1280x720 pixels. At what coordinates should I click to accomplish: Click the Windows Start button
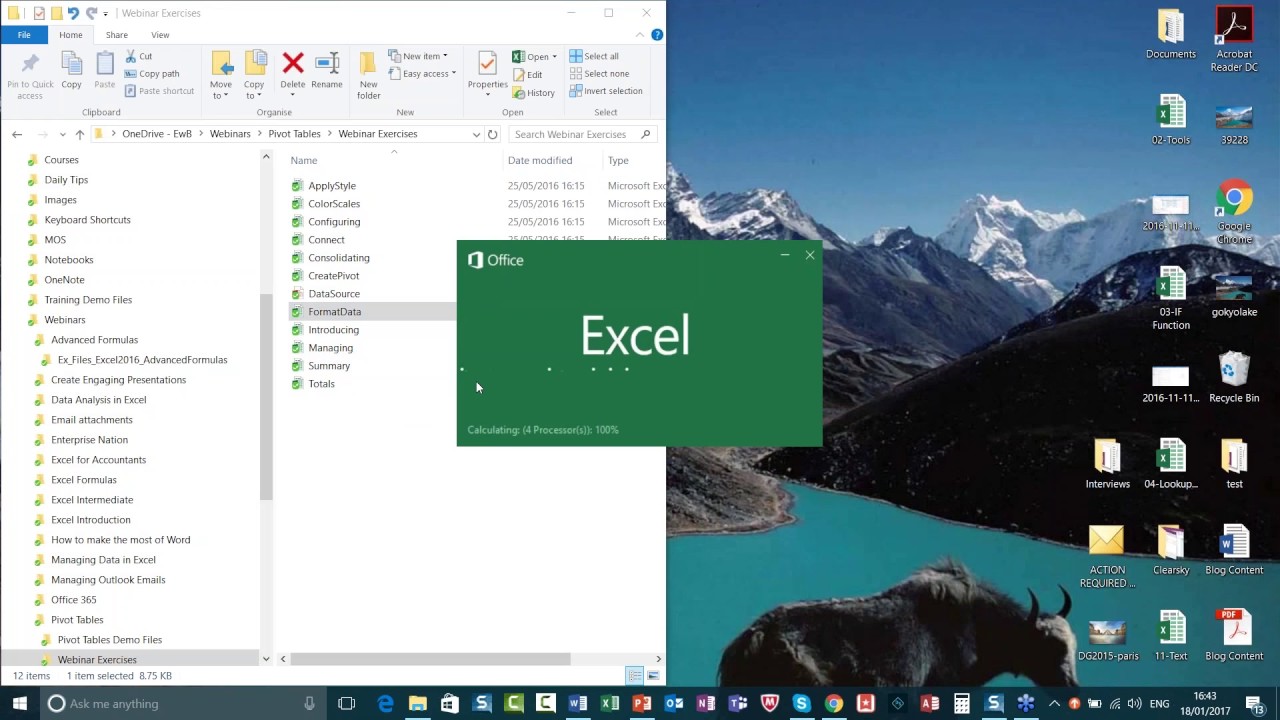pos(20,703)
